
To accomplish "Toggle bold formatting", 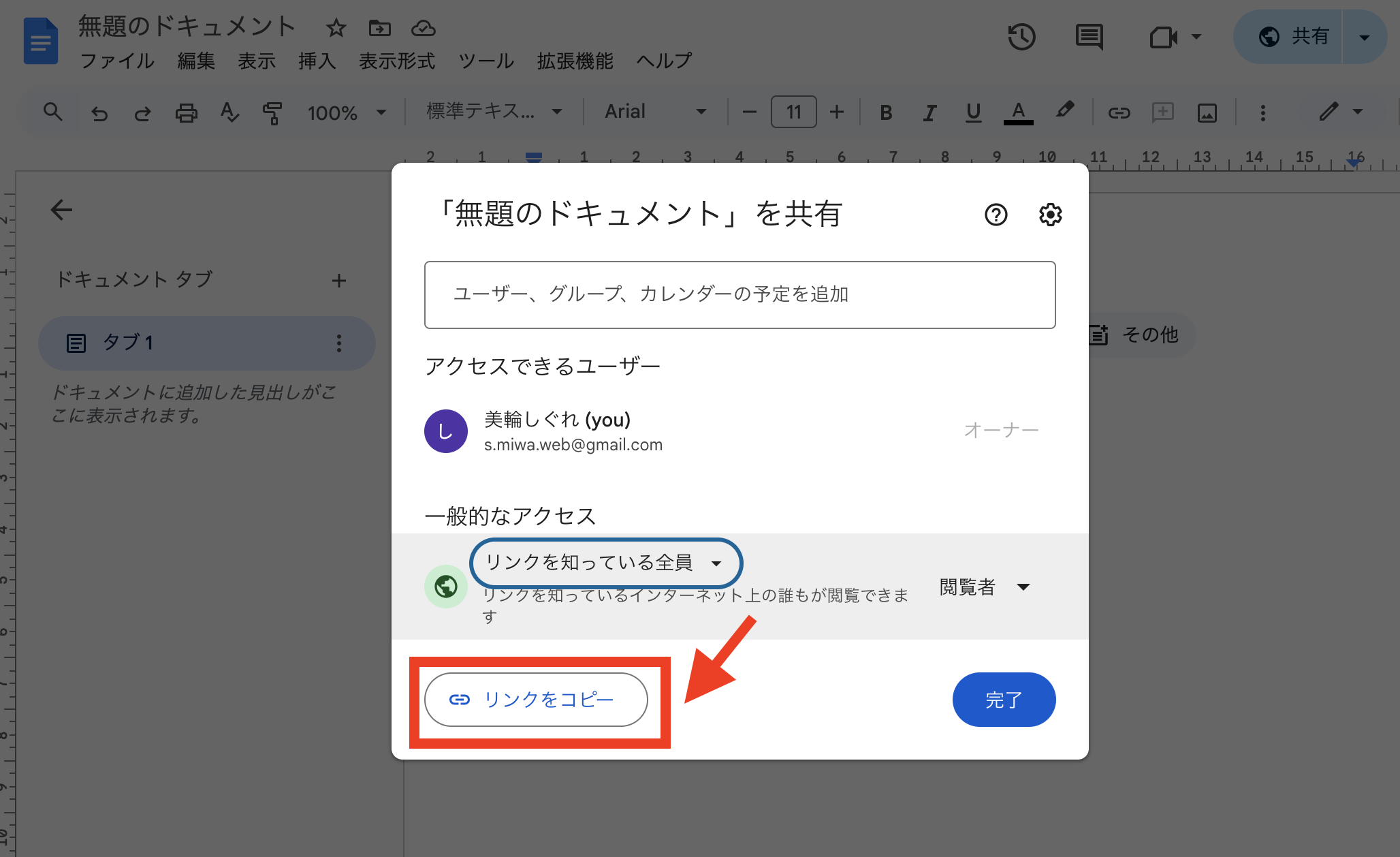I will click(885, 112).
